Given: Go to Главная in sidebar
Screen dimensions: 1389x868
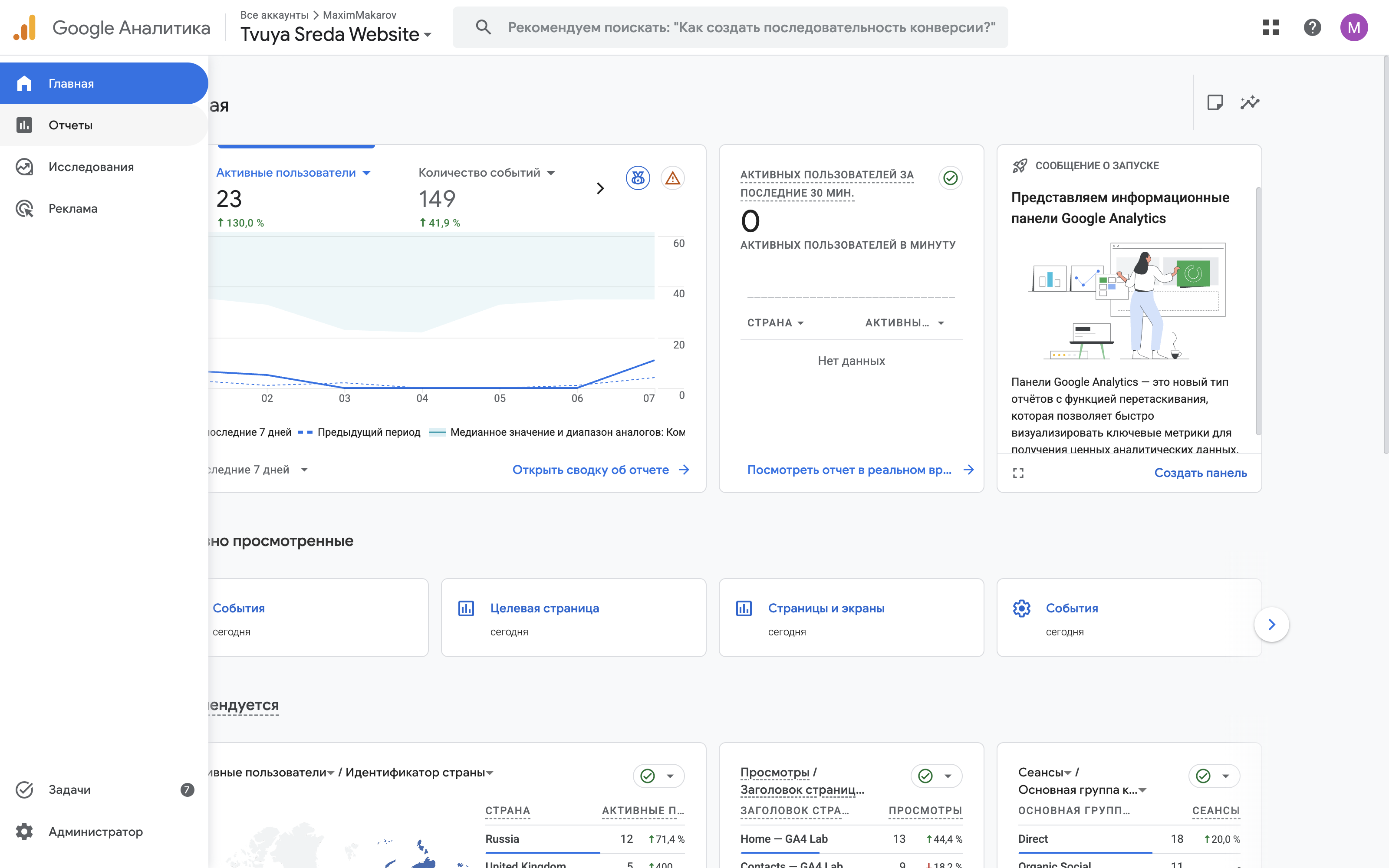Looking at the screenshot, I should [104, 83].
